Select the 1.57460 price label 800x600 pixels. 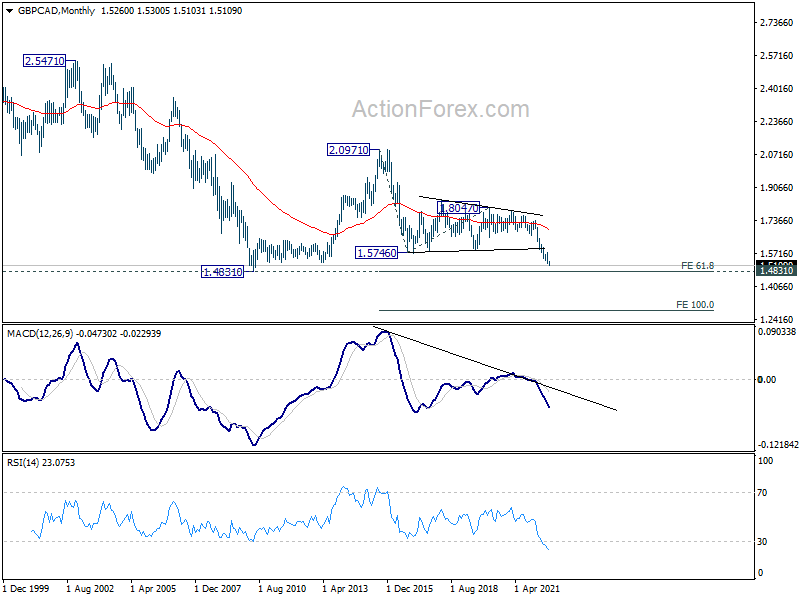click(x=377, y=253)
